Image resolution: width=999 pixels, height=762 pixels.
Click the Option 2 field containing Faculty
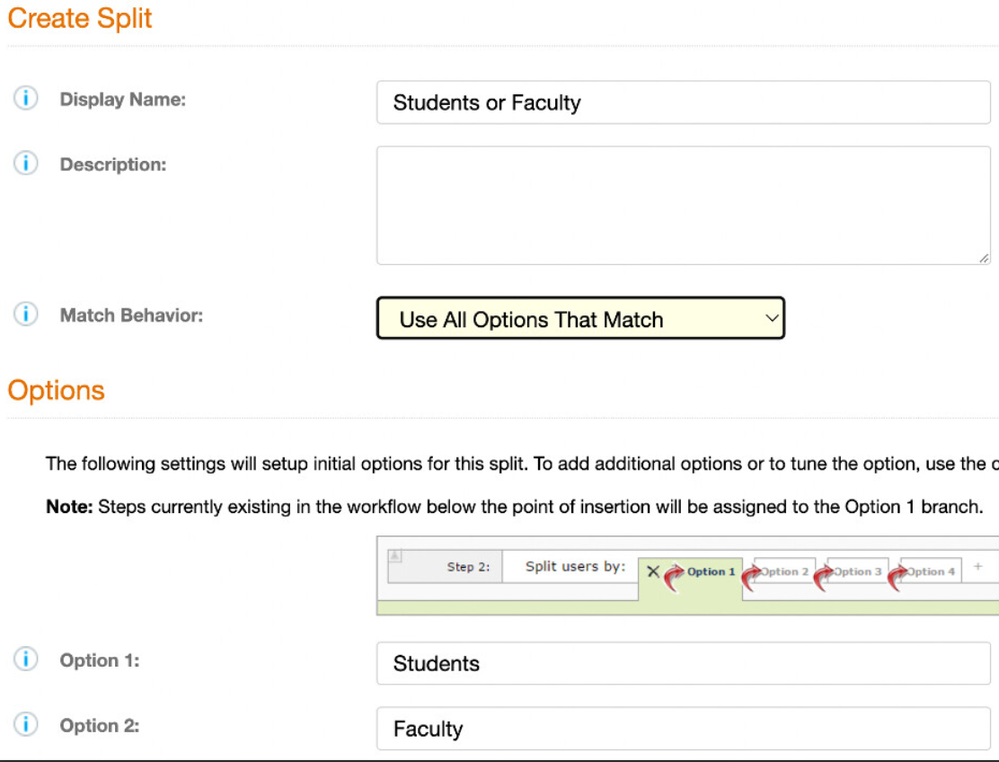coord(683,729)
